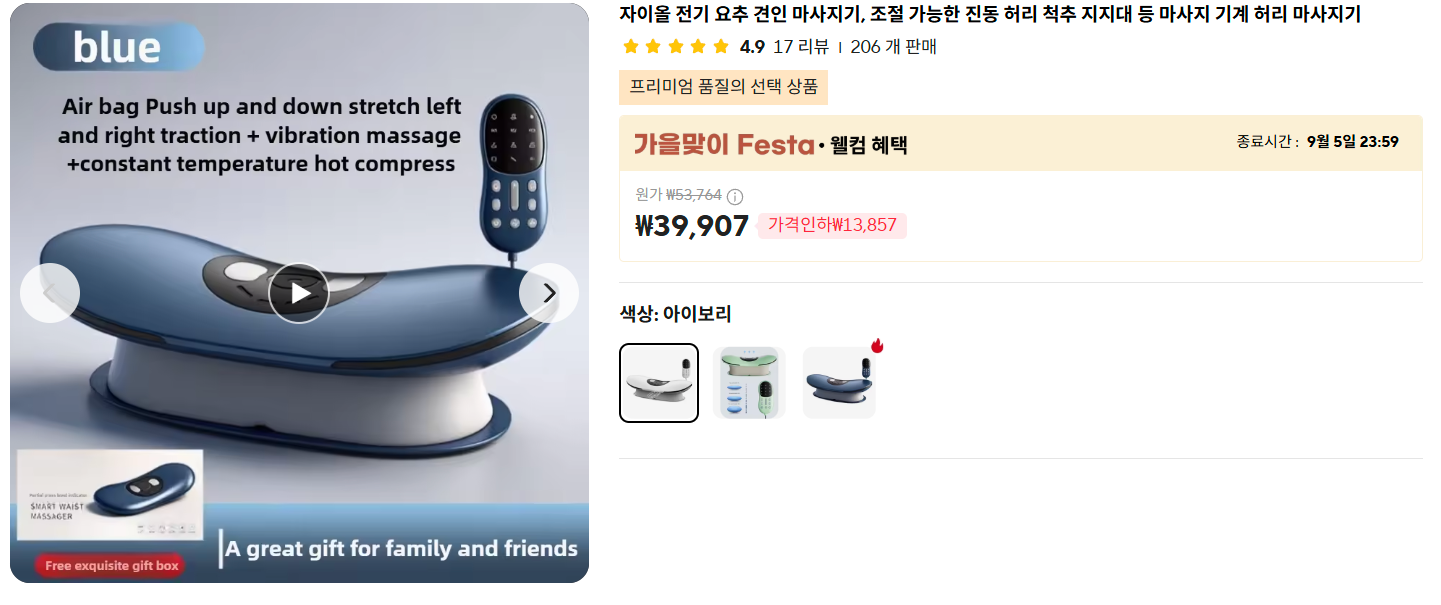Viewport: 1441px width, 605px height.
Task: Click the red "가격인하₩13,857" discount badge
Action: point(832,227)
